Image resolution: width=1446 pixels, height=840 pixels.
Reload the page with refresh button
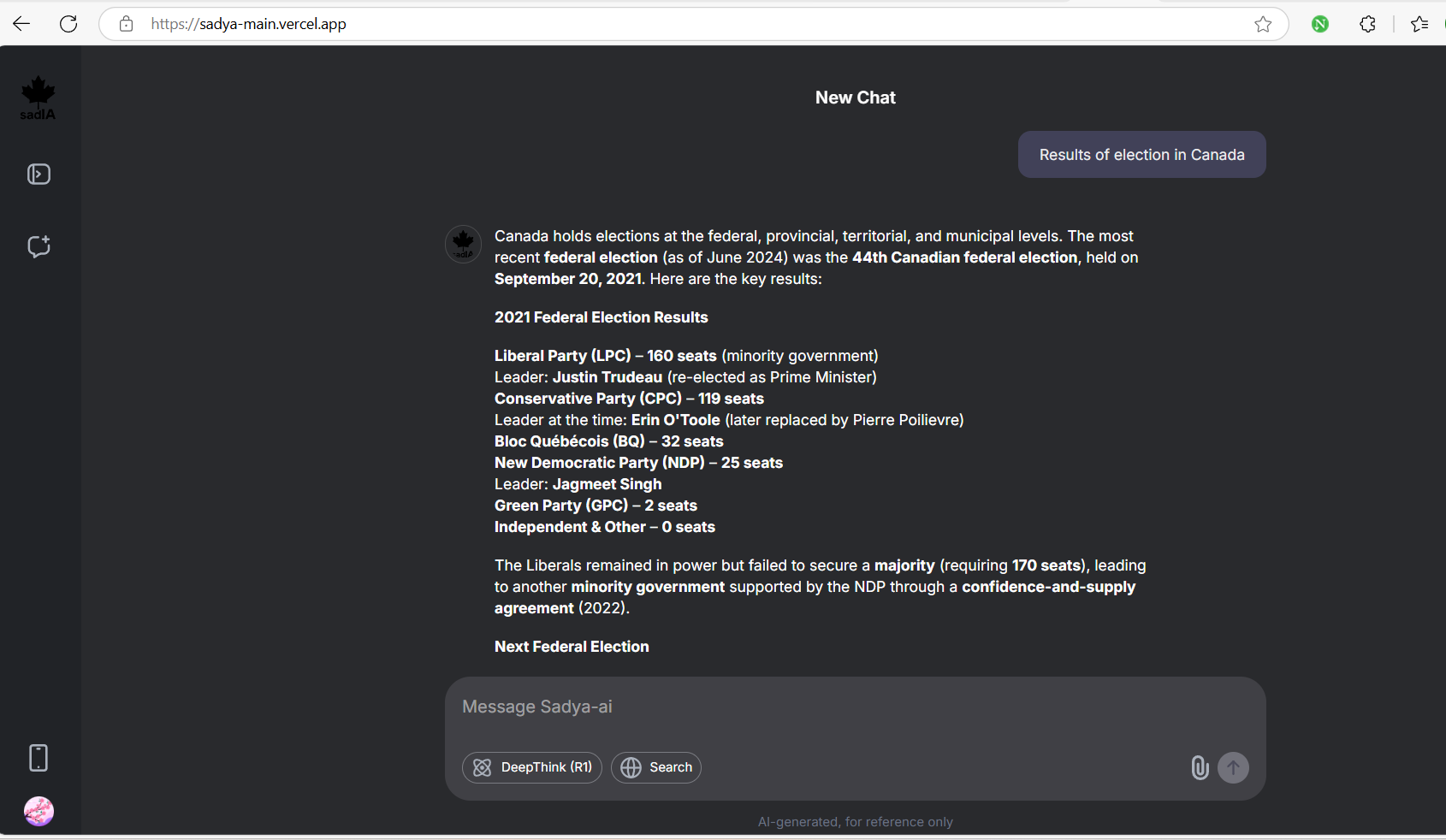click(68, 24)
